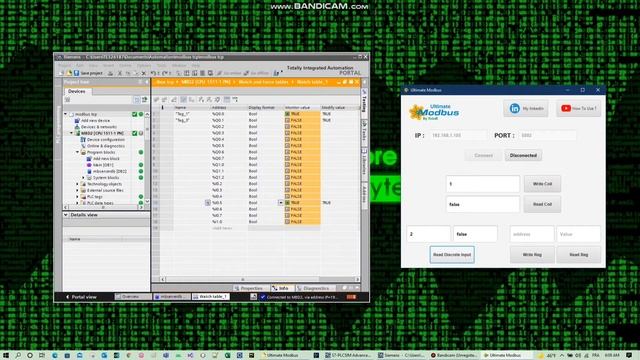Click the Go offline toolbar icon

246,73
